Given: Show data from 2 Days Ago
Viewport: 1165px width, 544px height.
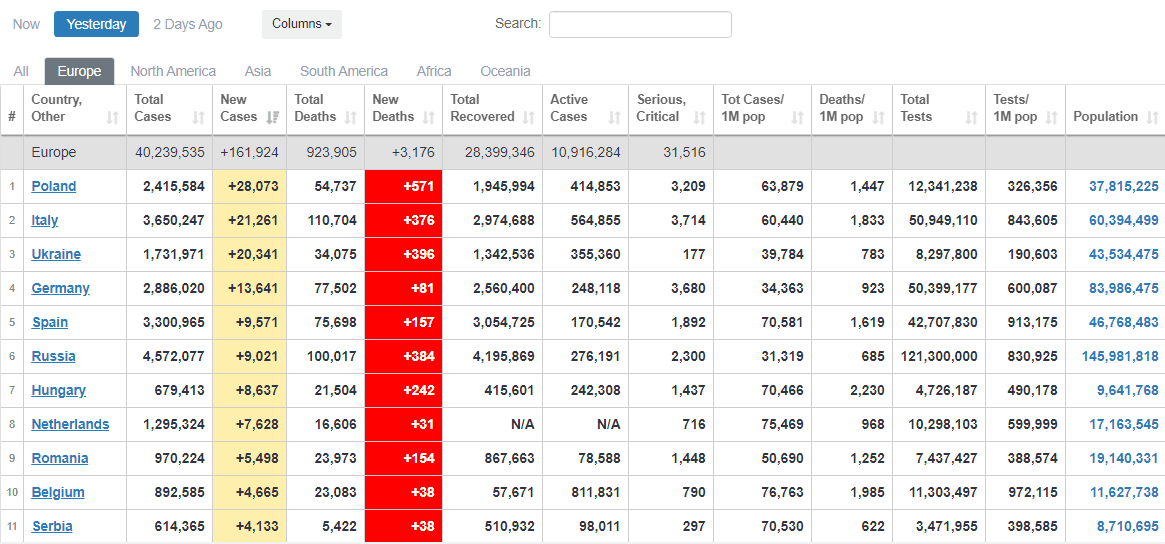Looking at the screenshot, I should tap(188, 24).
